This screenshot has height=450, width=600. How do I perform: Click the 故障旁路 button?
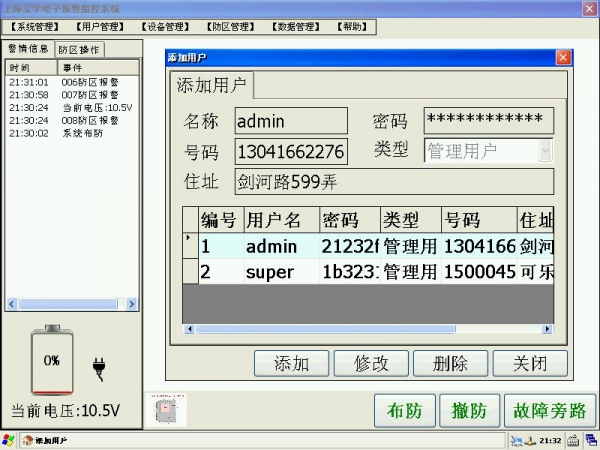(x=551, y=410)
